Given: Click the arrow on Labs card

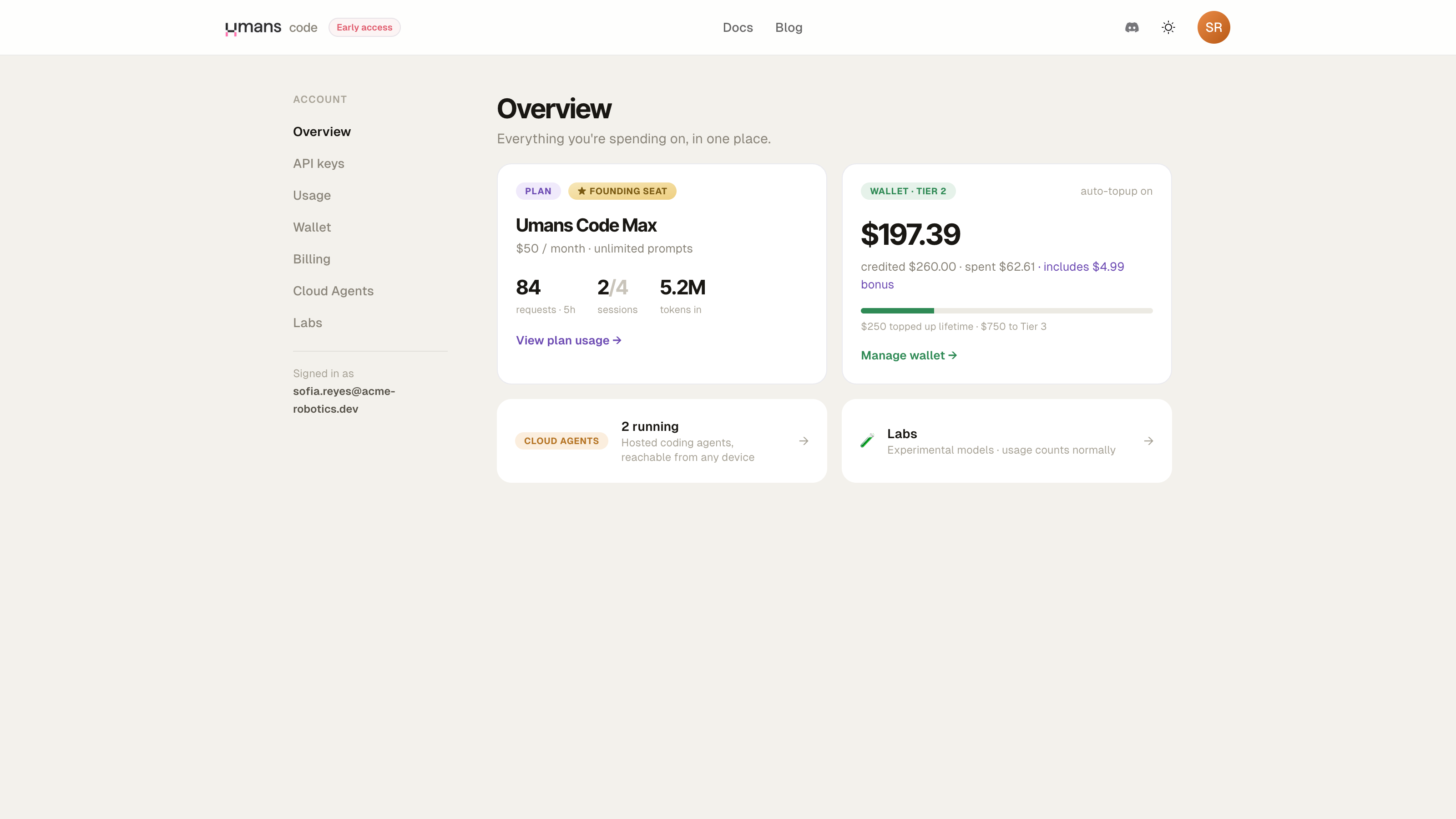Looking at the screenshot, I should point(1148,441).
